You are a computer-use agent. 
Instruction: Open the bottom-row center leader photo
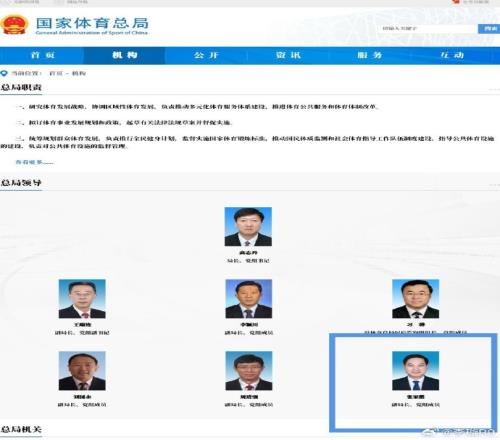coord(249,371)
